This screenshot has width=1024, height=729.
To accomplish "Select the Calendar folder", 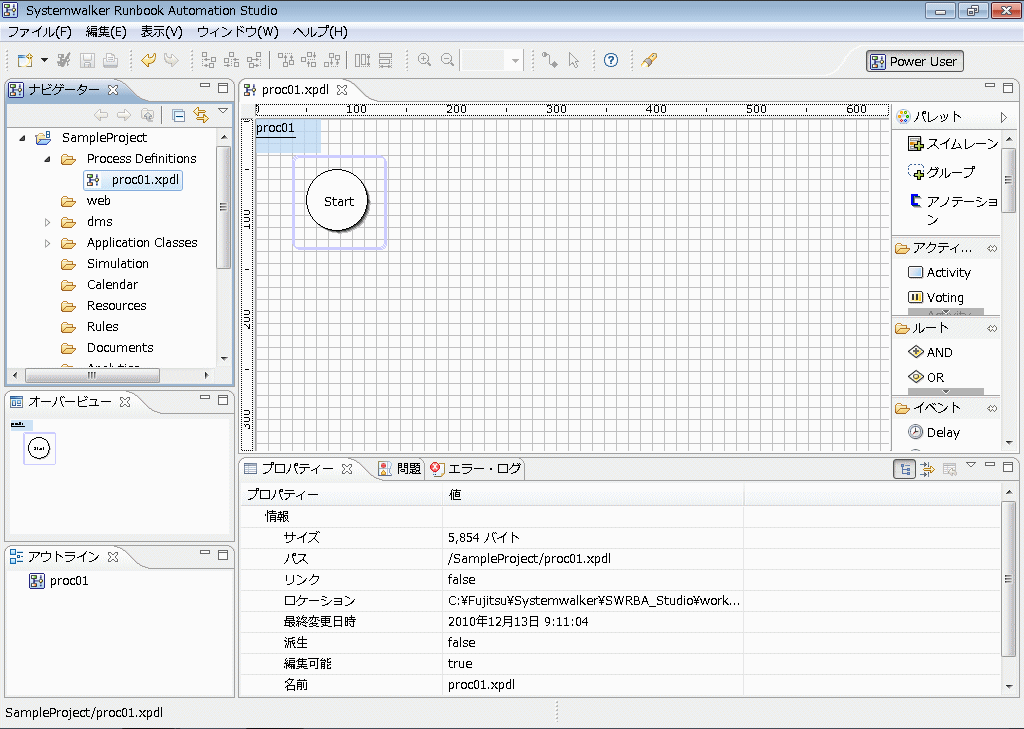I will pyautogui.click(x=112, y=284).
